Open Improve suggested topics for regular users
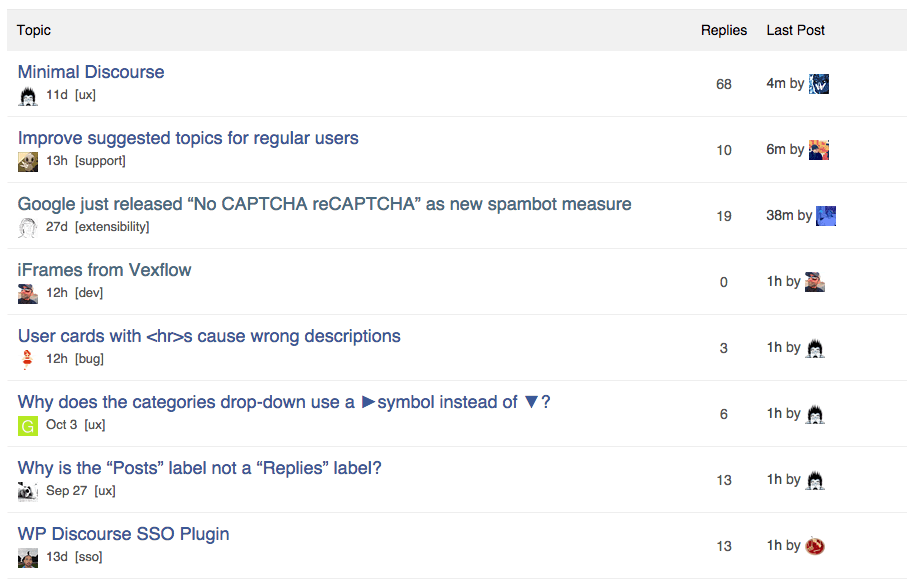912x581 pixels. click(x=188, y=138)
